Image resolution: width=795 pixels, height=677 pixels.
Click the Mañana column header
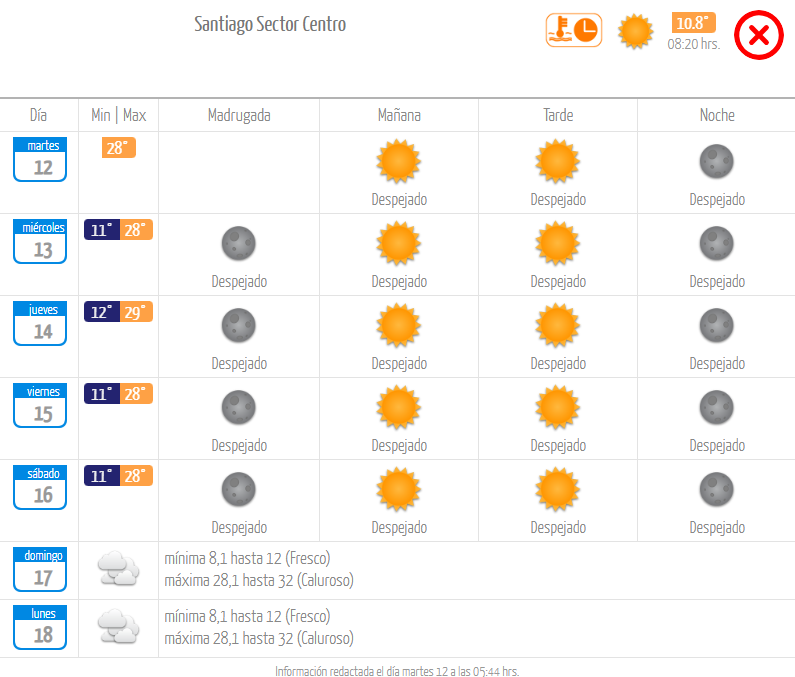399,115
